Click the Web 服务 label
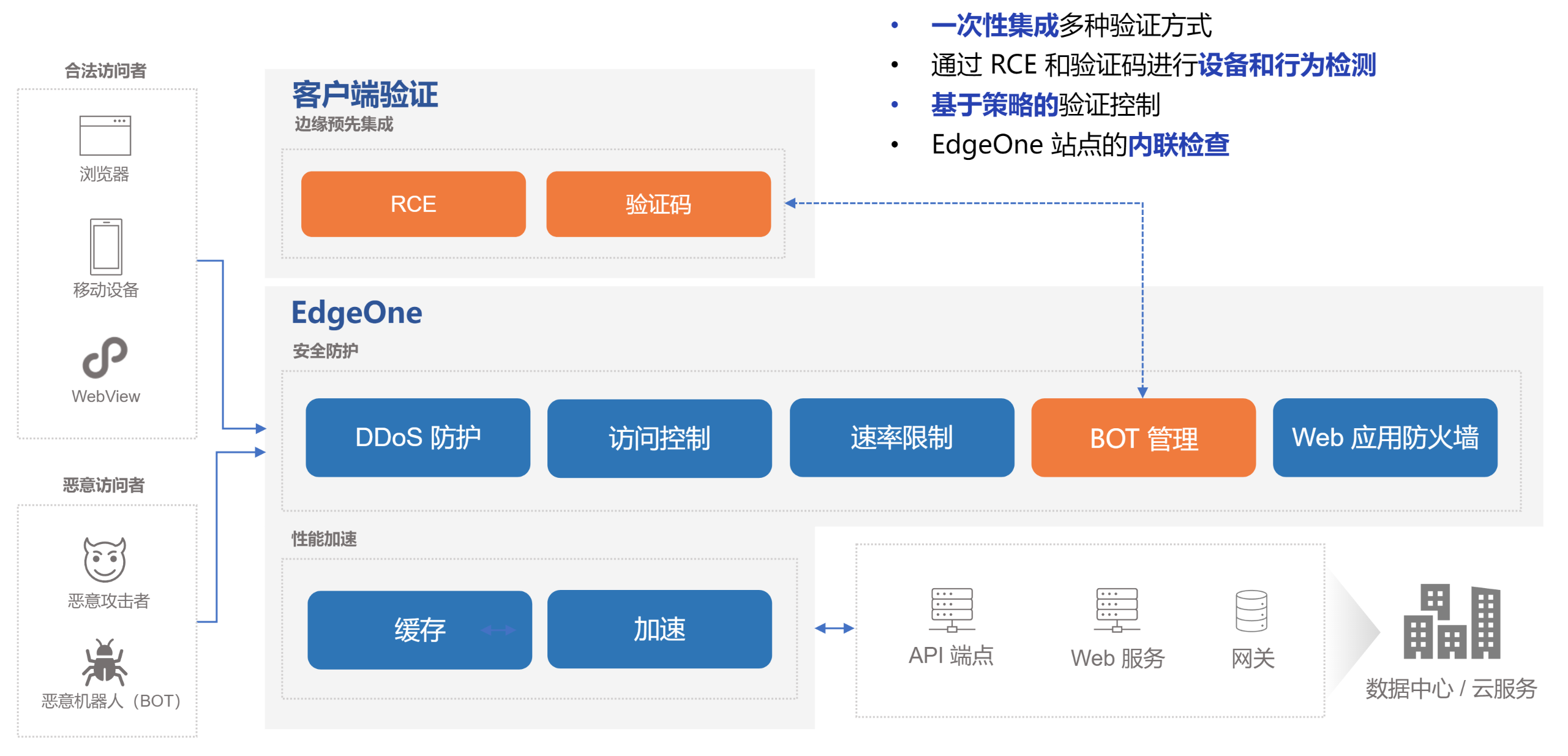Image resolution: width=1568 pixels, height=756 pixels. pos(1117,658)
